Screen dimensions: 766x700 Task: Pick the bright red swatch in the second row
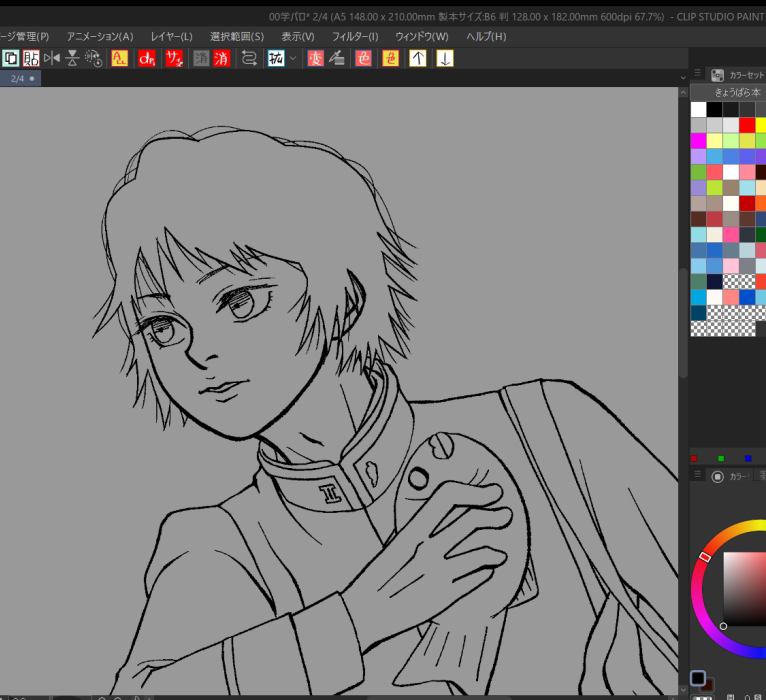(x=747, y=125)
